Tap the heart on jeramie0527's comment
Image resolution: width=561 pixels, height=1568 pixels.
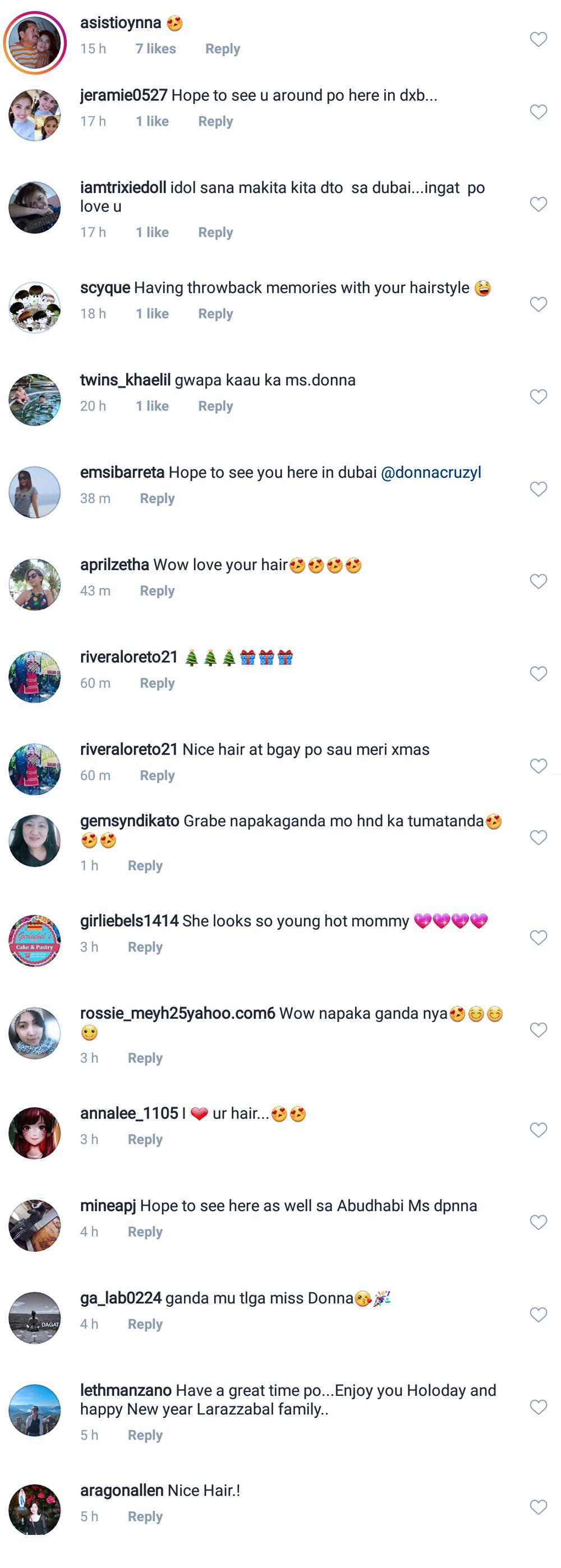click(538, 113)
